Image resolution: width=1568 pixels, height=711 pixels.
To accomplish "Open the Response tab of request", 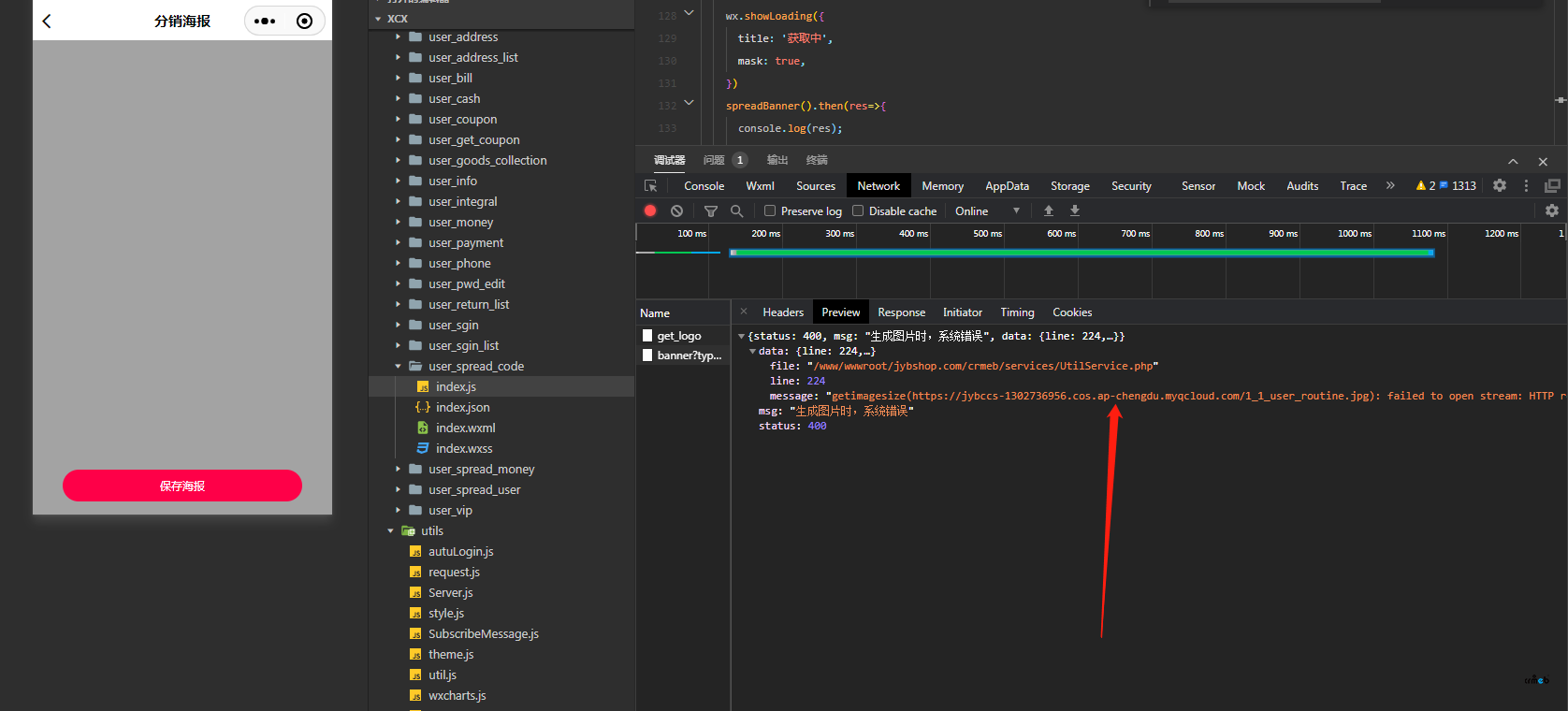I will (x=901, y=312).
